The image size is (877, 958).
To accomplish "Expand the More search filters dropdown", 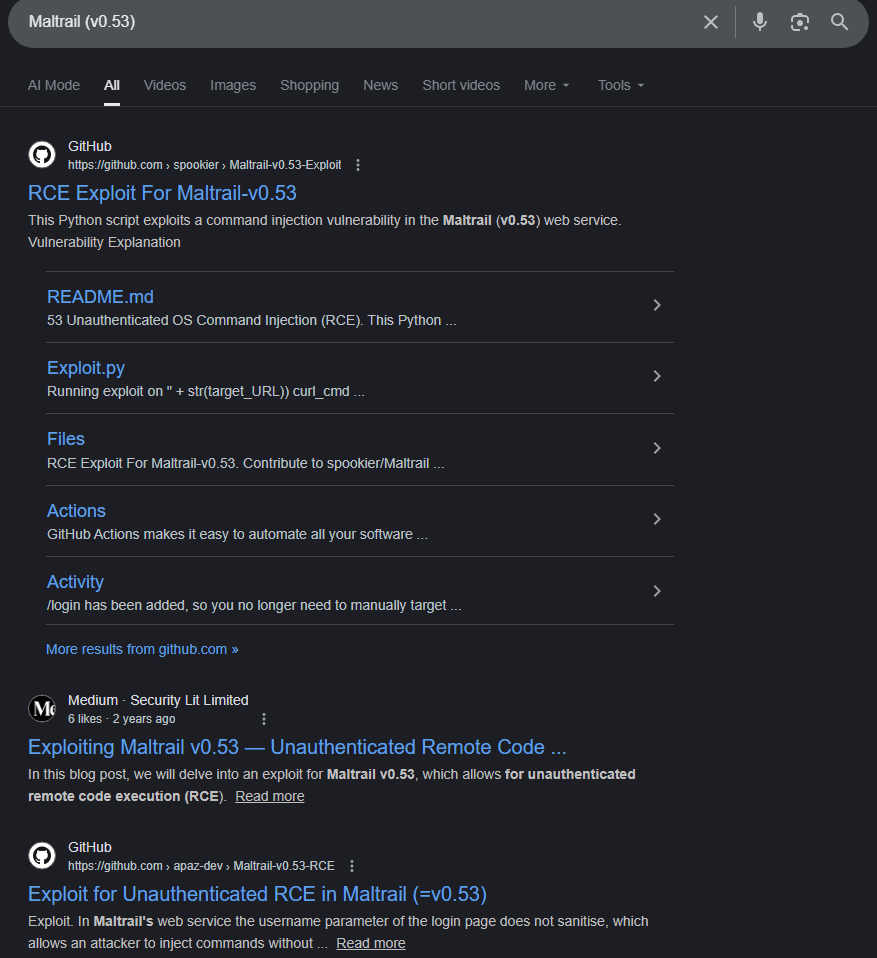I will coord(546,85).
